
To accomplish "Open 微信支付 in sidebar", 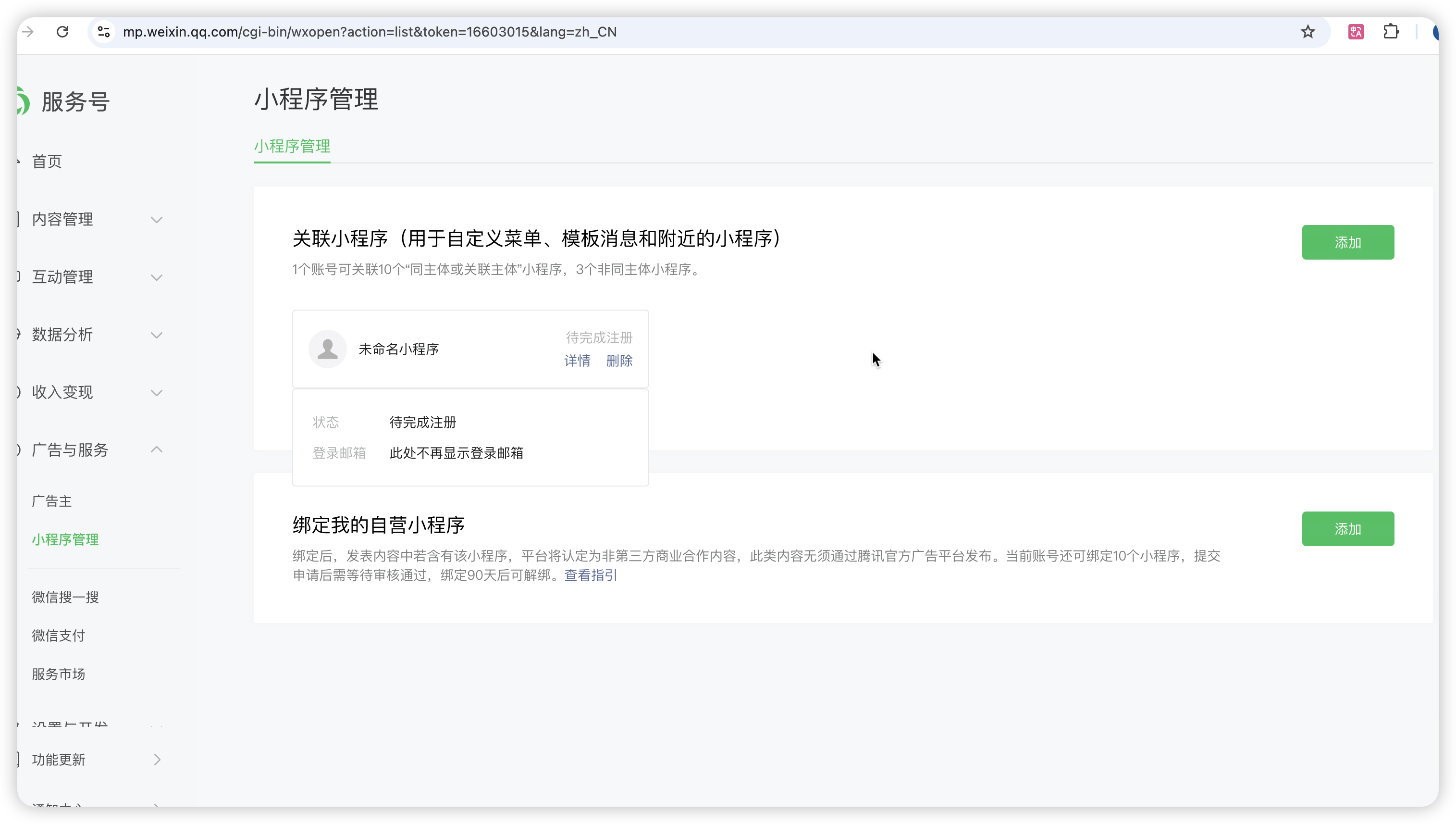I will click(x=58, y=636).
